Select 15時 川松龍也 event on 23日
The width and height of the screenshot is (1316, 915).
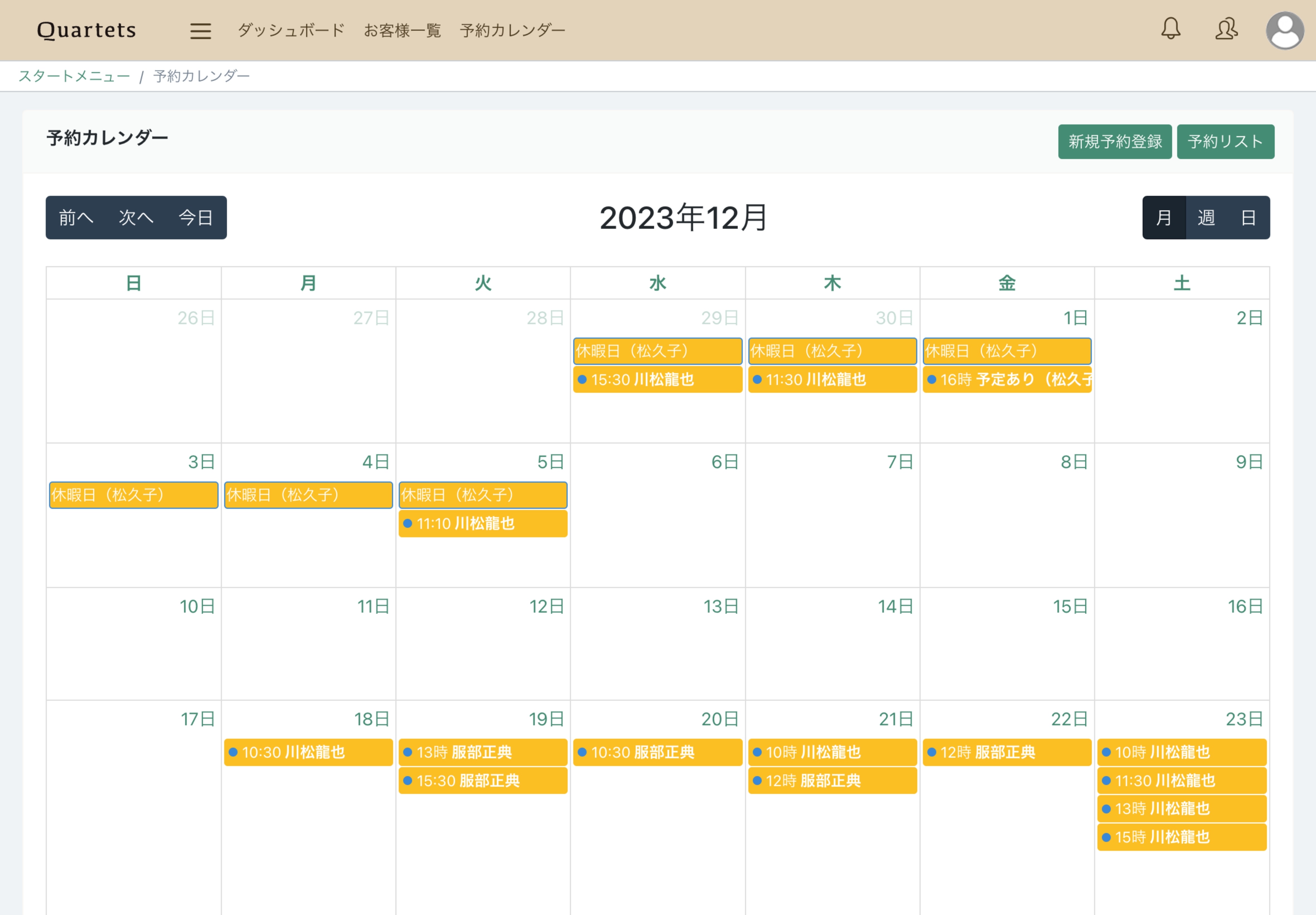(x=1181, y=837)
